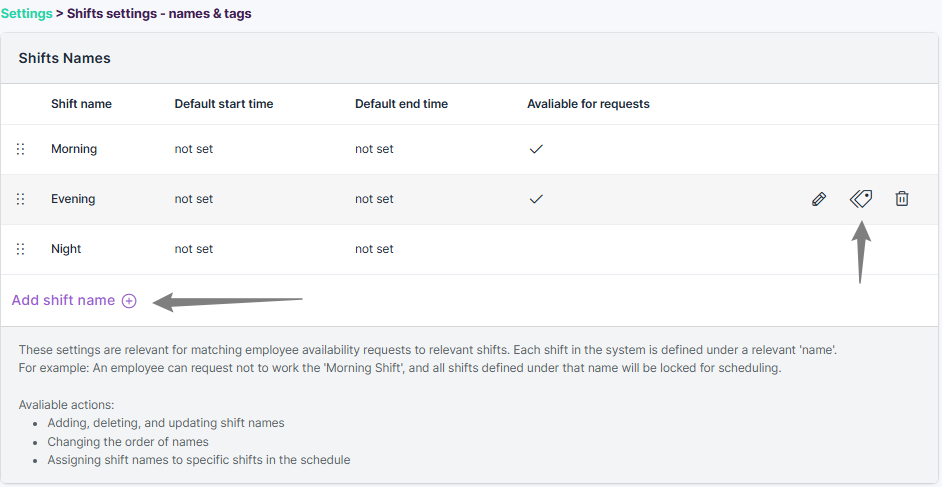Toggle Evening's available for requests checkmark

(536, 199)
